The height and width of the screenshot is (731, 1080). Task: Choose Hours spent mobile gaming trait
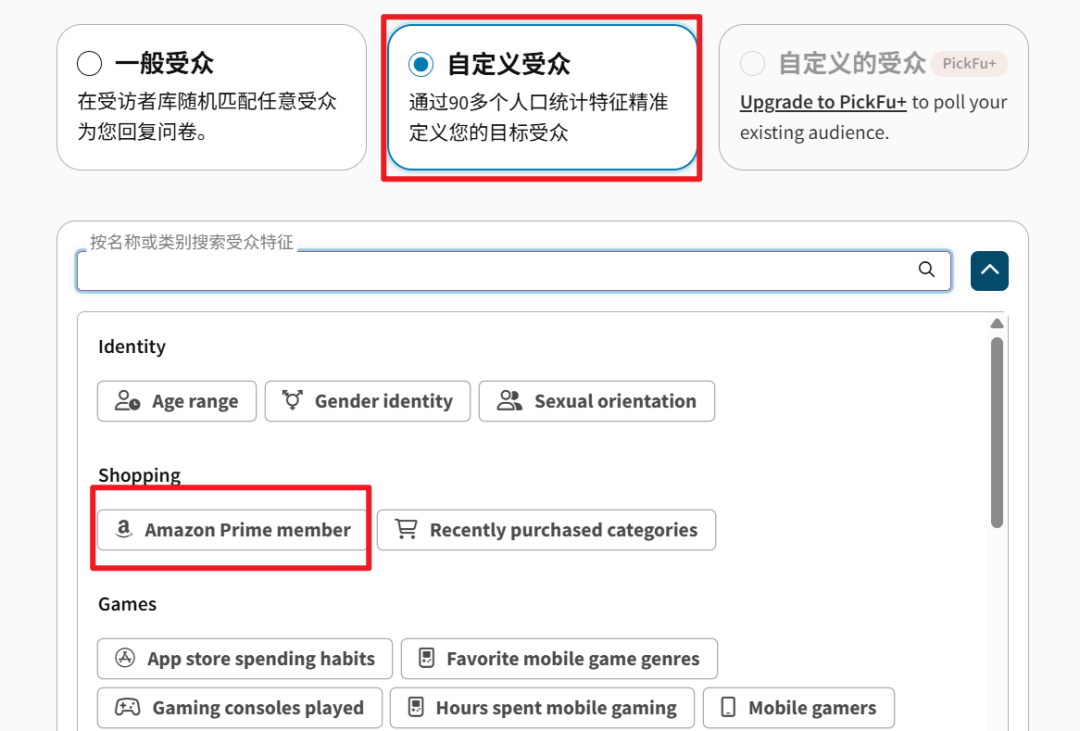click(542, 708)
